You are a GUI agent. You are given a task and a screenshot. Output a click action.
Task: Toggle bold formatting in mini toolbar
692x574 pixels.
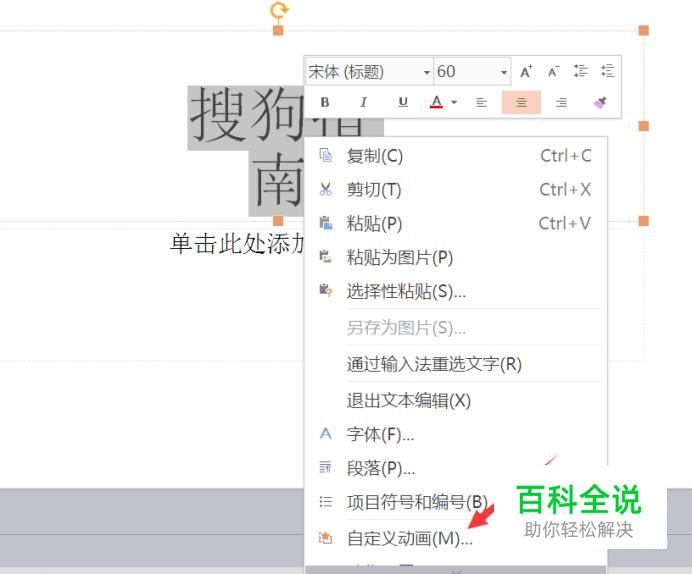325,102
